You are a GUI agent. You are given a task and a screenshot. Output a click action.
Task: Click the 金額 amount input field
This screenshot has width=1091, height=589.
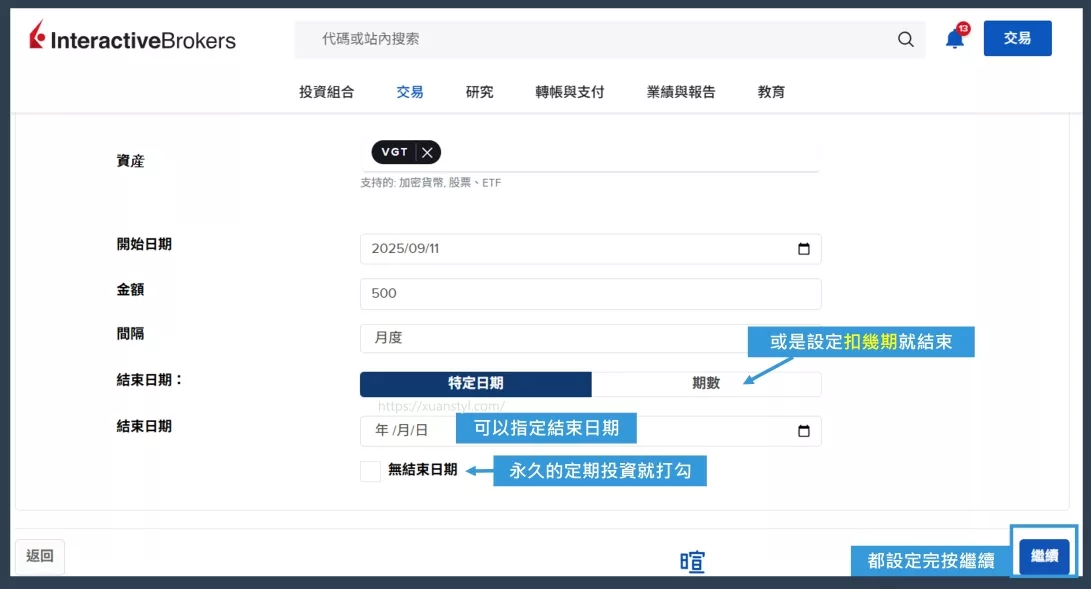pyautogui.click(x=590, y=294)
